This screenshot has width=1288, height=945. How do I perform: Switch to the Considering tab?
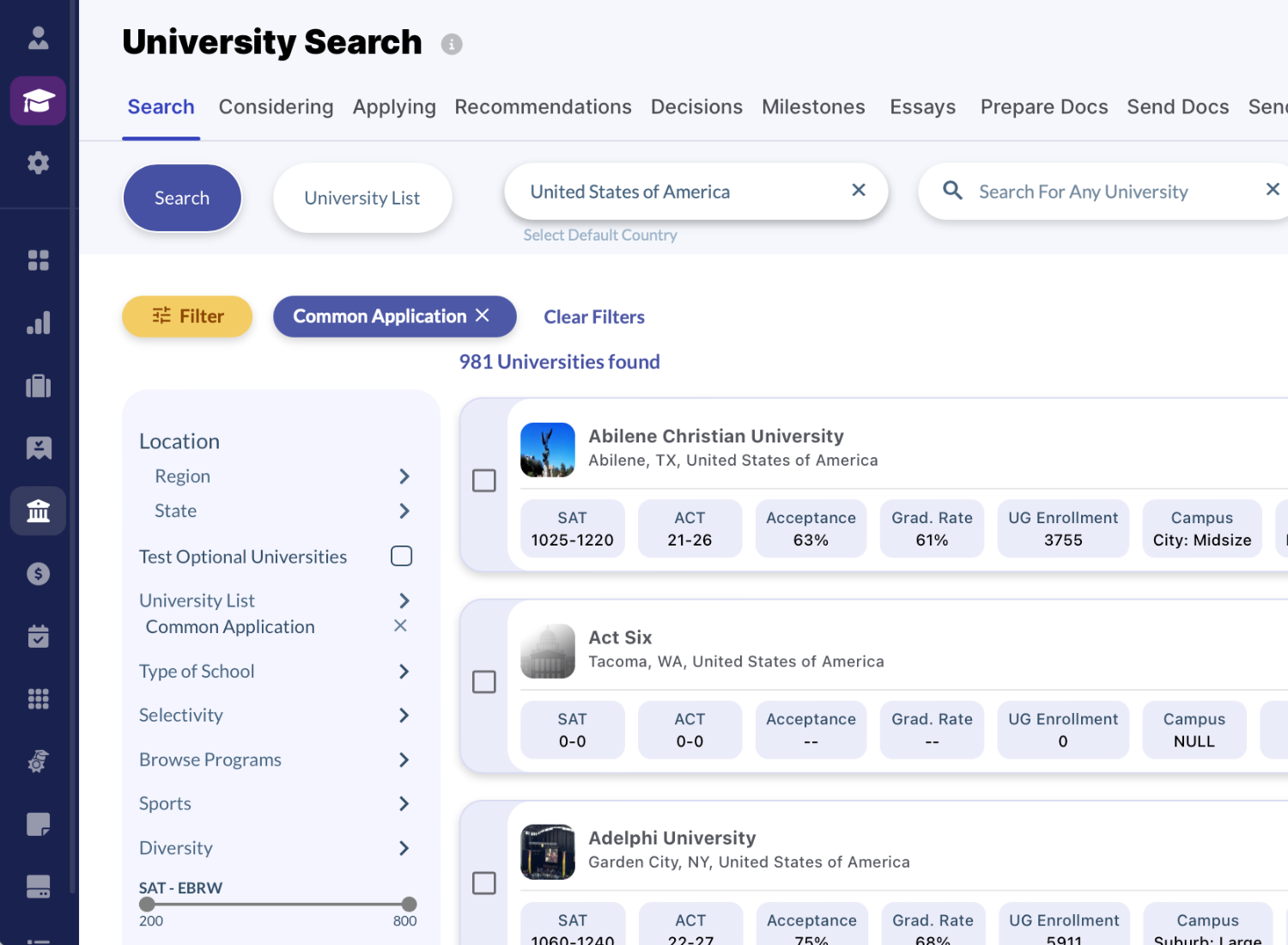click(276, 107)
